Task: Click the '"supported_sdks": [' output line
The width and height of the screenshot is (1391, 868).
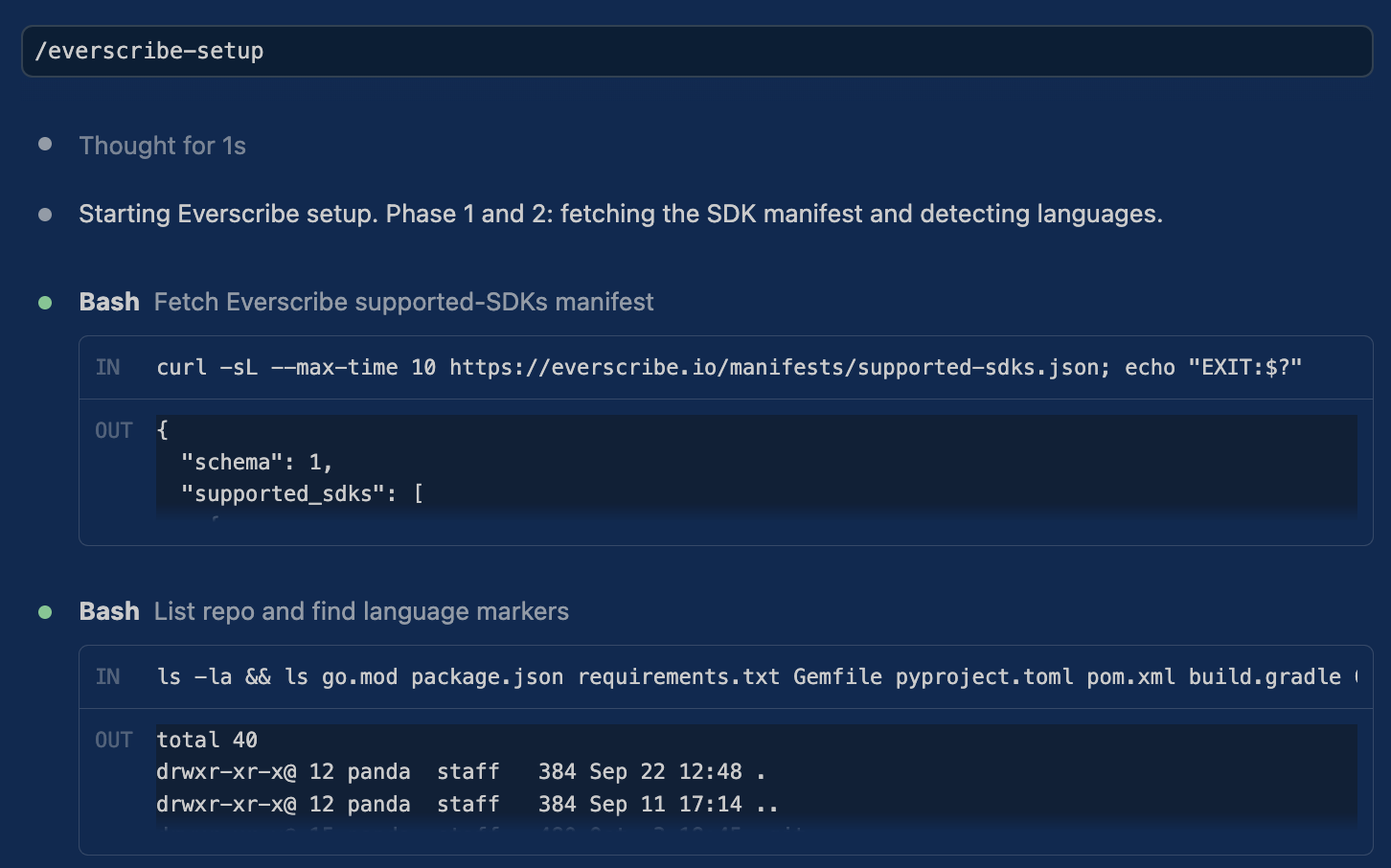Action: (x=302, y=494)
